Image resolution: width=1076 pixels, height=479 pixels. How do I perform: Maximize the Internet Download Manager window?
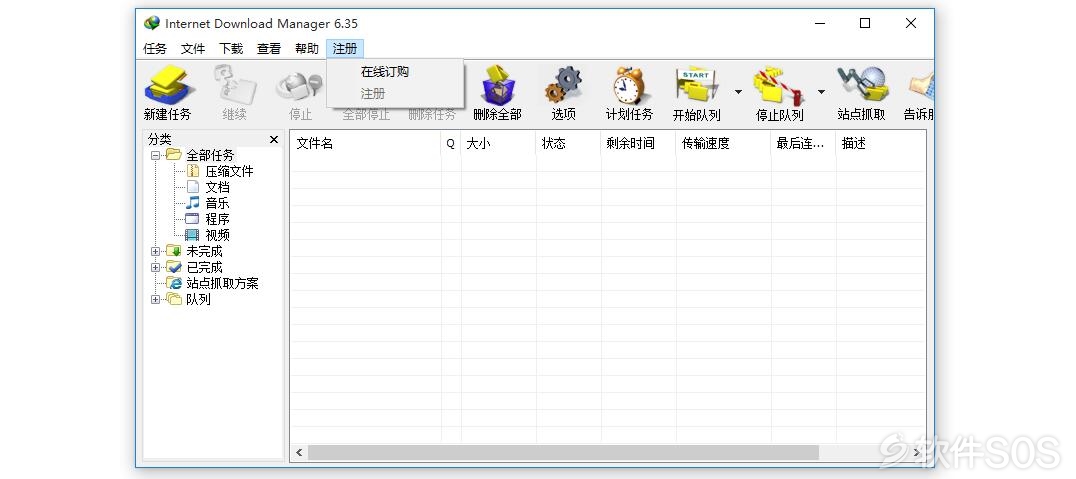coord(865,23)
